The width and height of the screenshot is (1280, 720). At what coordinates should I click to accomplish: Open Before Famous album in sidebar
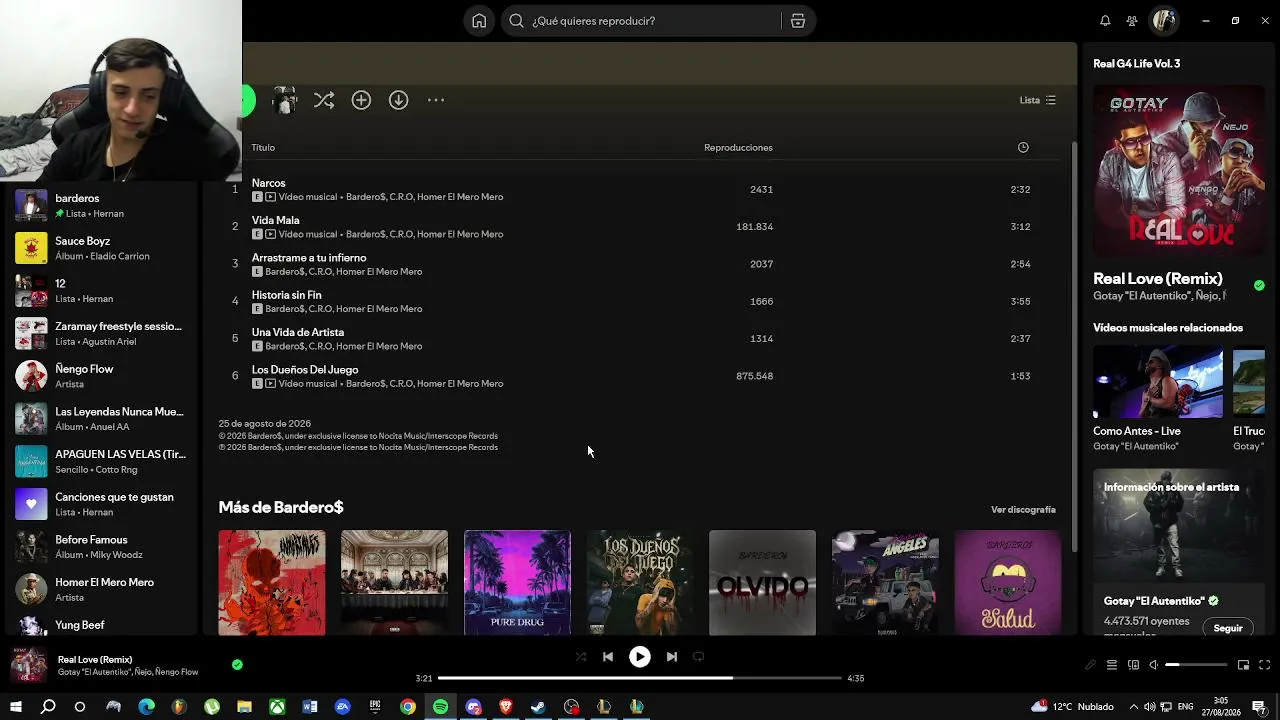100,547
